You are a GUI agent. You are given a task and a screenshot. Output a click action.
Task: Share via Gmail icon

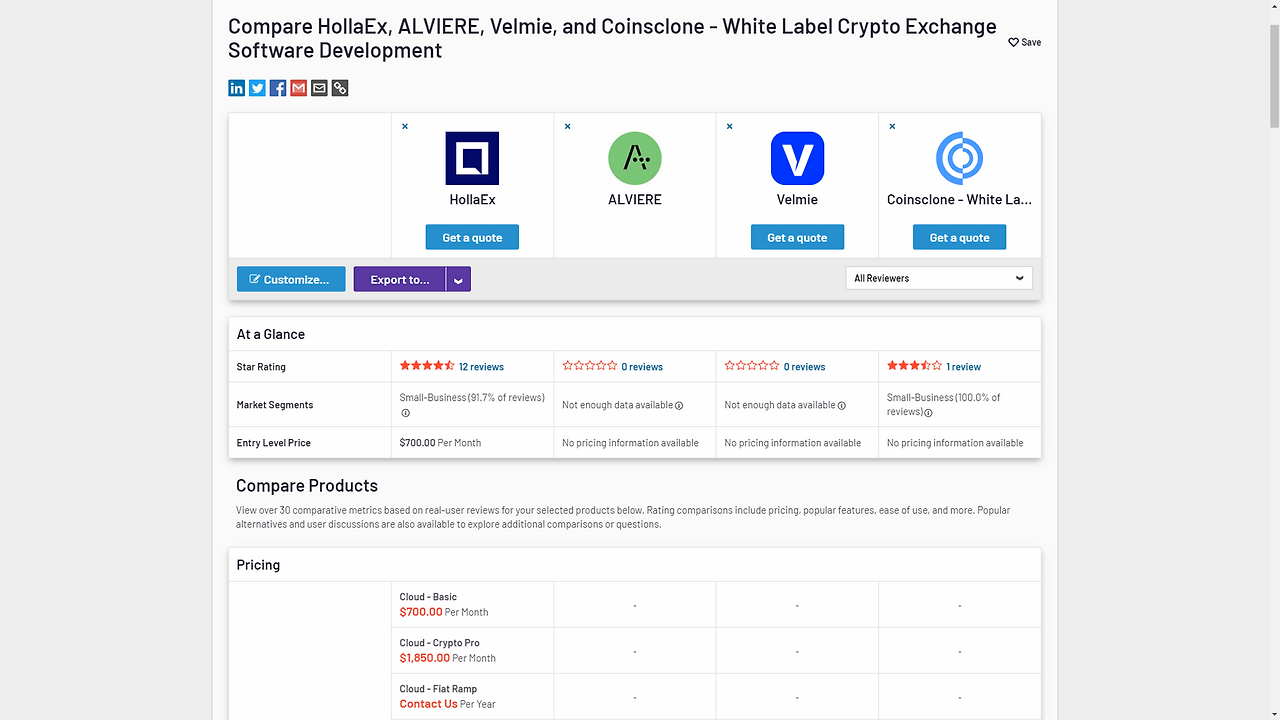click(x=298, y=88)
